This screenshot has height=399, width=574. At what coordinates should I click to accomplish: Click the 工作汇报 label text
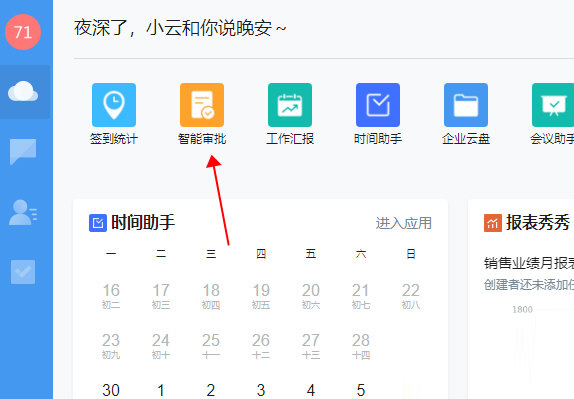click(290, 139)
